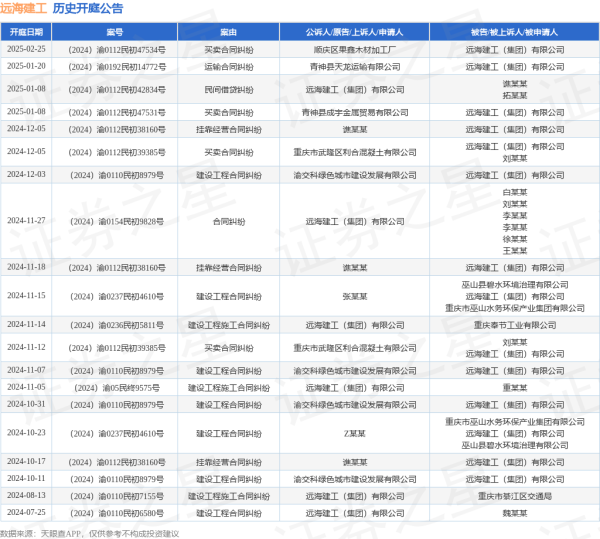This screenshot has width=600, height=539.
Task: Click the 运输合同纠纷 cause cell
Action: coord(228,67)
